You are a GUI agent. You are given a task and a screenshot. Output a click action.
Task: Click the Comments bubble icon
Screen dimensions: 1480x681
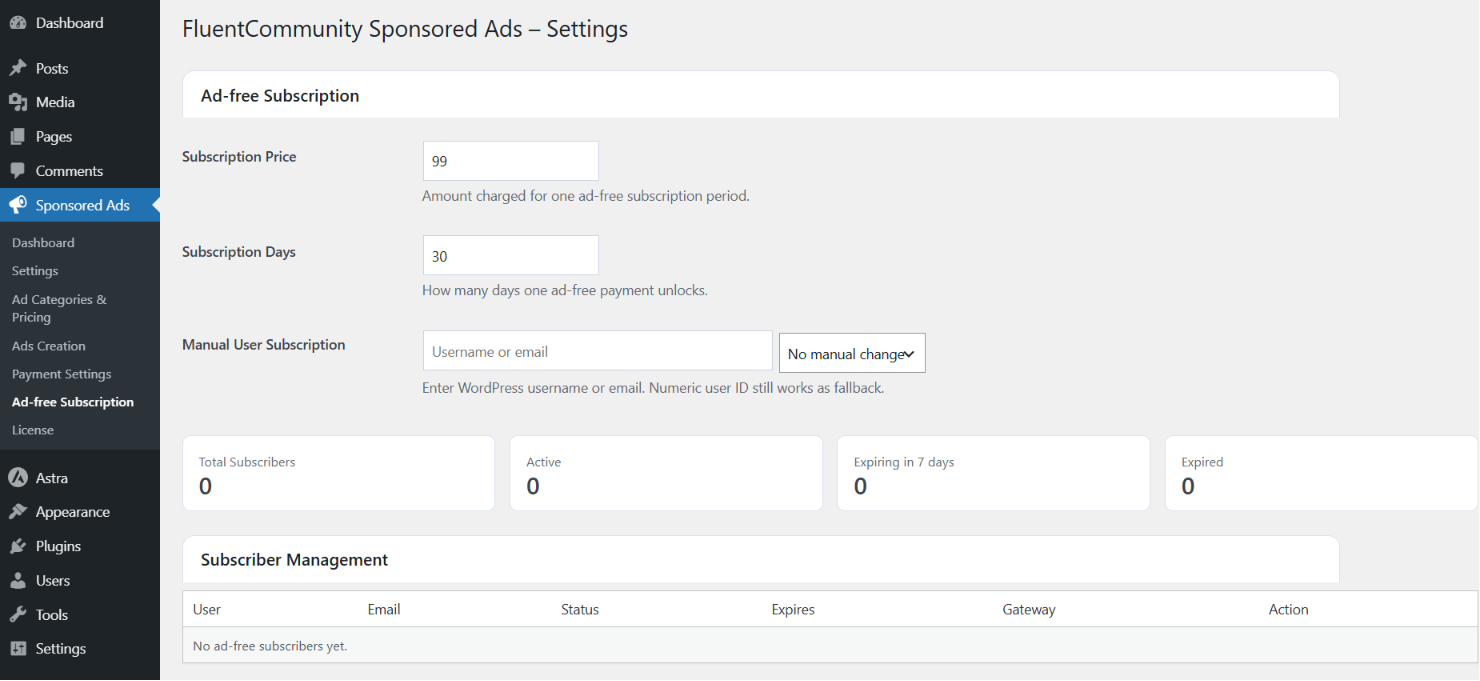coord(17,171)
